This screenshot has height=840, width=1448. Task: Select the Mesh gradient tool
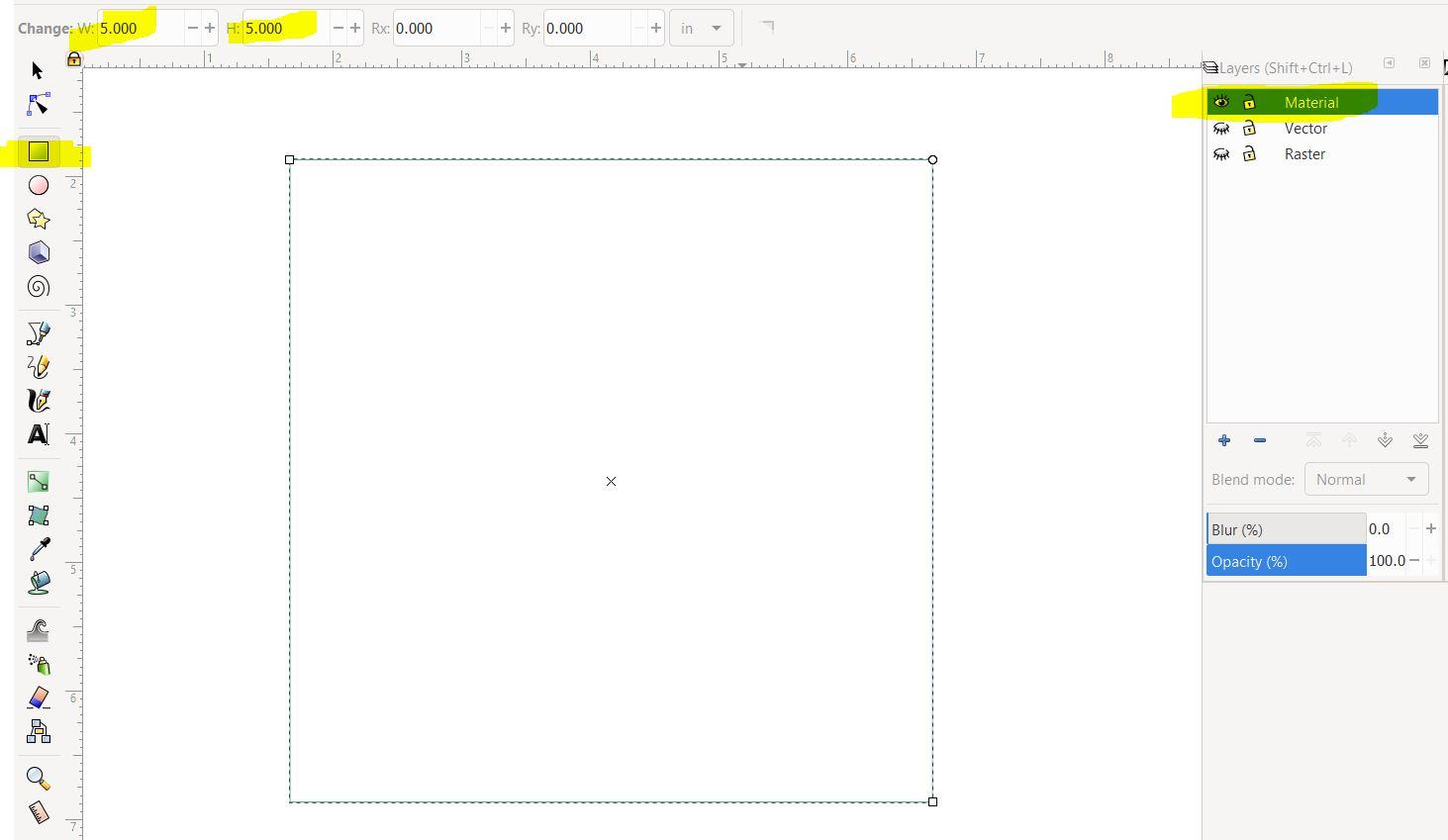click(38, 515)
